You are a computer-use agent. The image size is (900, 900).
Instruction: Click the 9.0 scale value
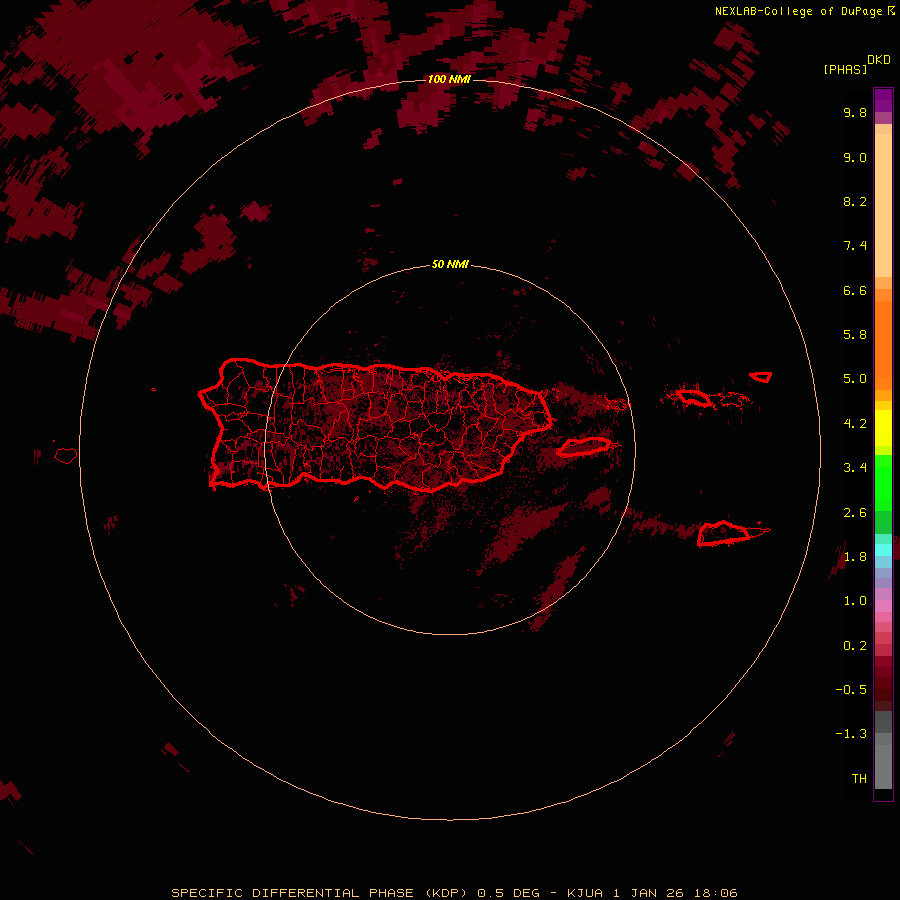pyautogui.click(x=855, y=157)
